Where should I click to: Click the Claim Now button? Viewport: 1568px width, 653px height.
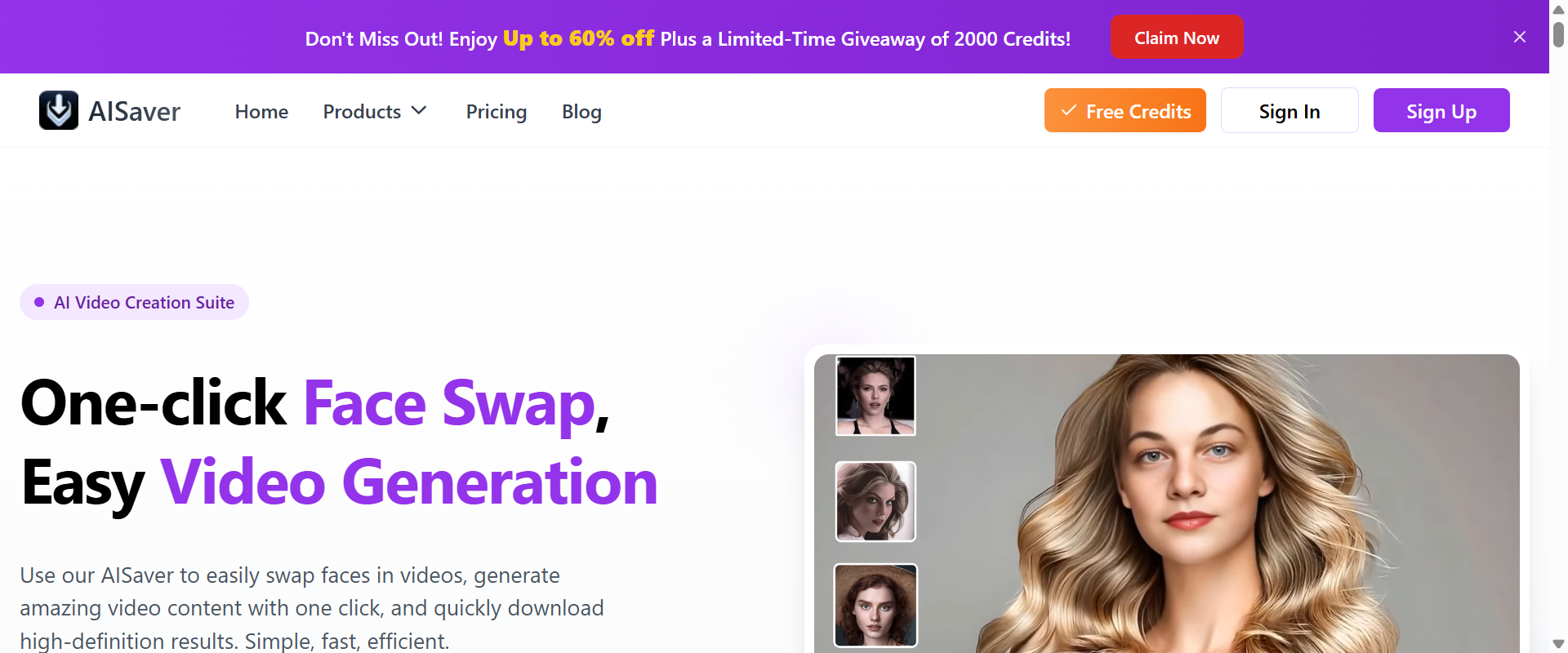tap(1177, 38)
